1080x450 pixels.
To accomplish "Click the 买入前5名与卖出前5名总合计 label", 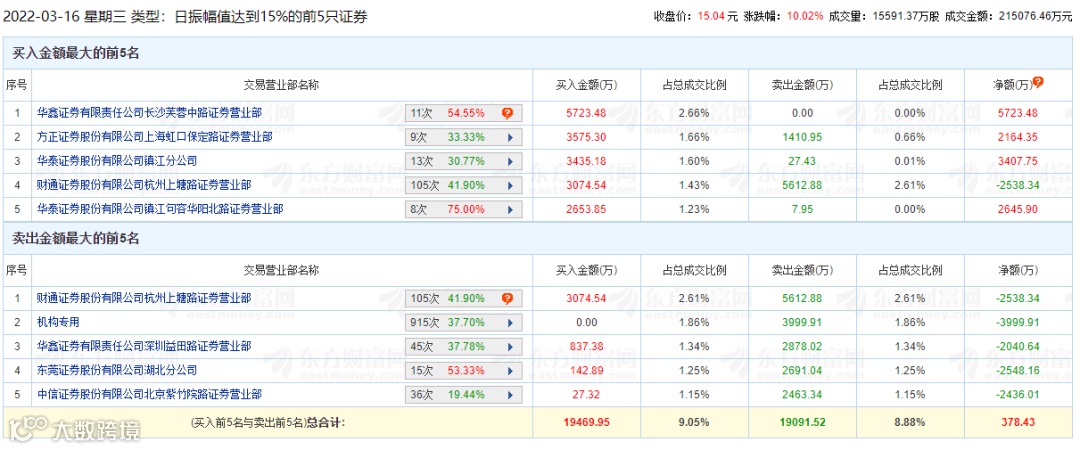I will [267, 421].
